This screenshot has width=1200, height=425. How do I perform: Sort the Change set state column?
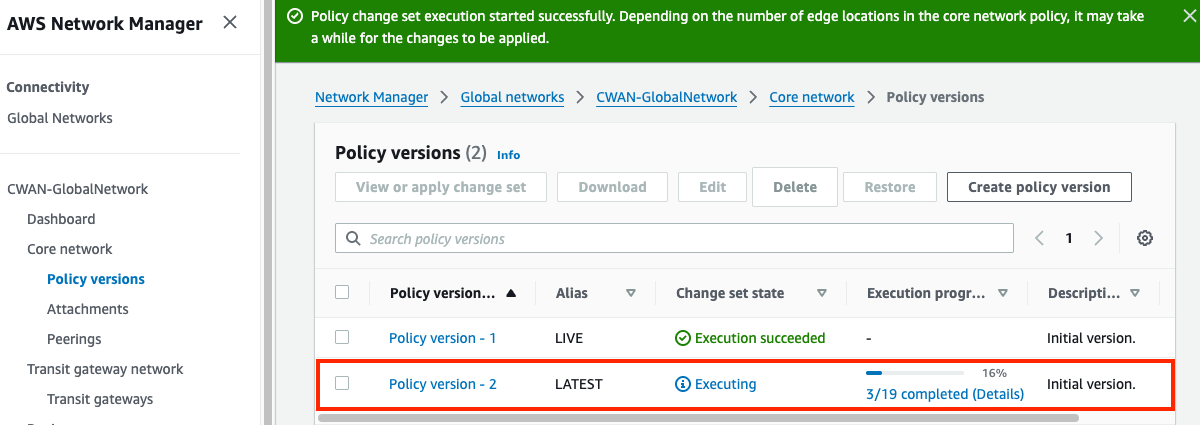point(822,293)
